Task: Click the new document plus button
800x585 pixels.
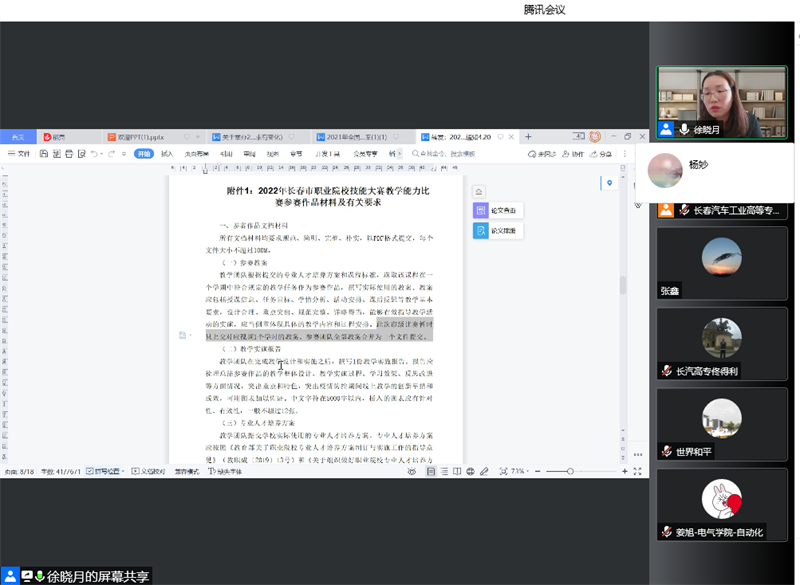Action: coord(527,135)
